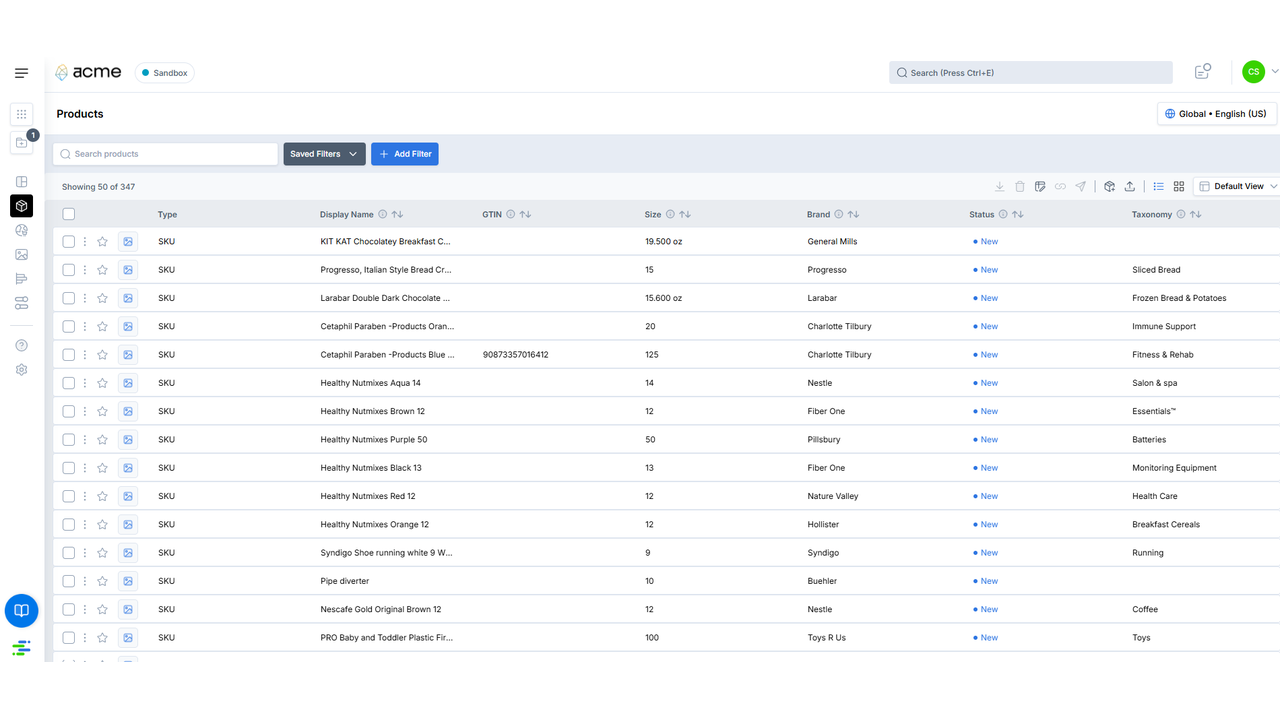Open New status of Pipe diverter
Viewport: 1280px width, 720px height.
coord(986,581)
